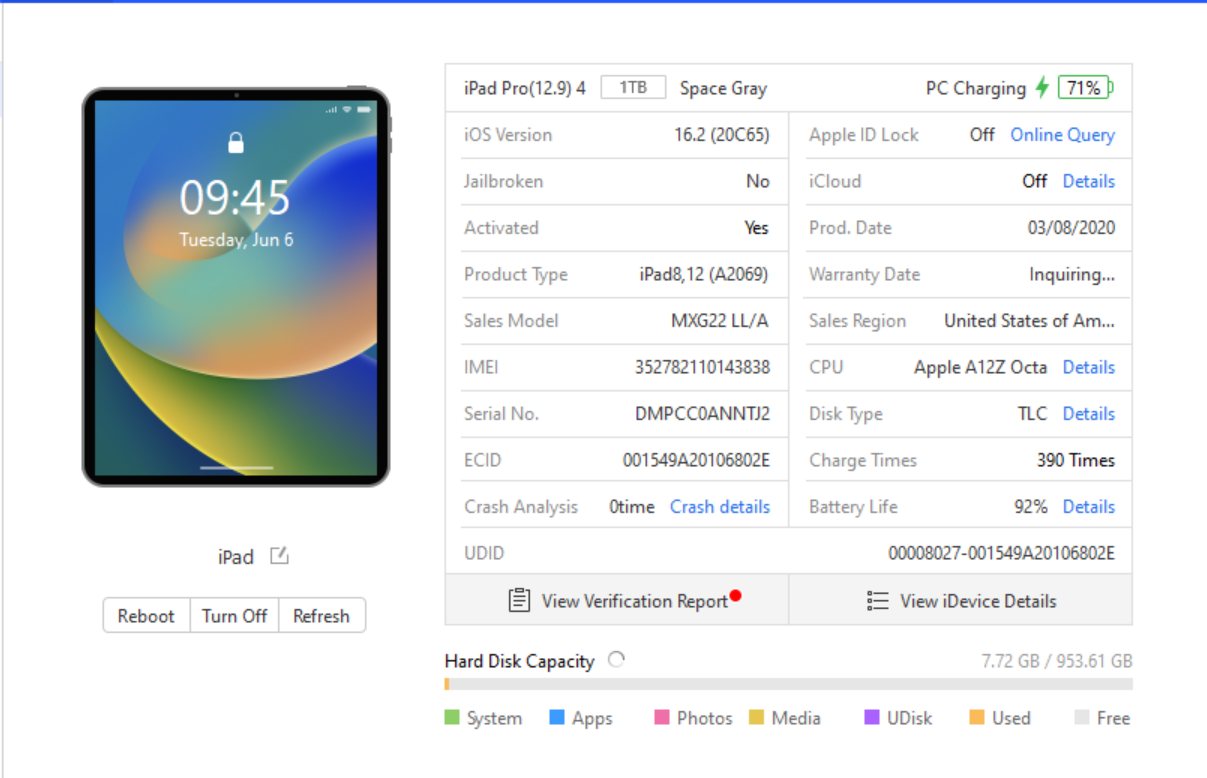This screenshot has height=778, width=1207.
Task: Click the orange disk capacity usage bar
Action: point(447,683)
